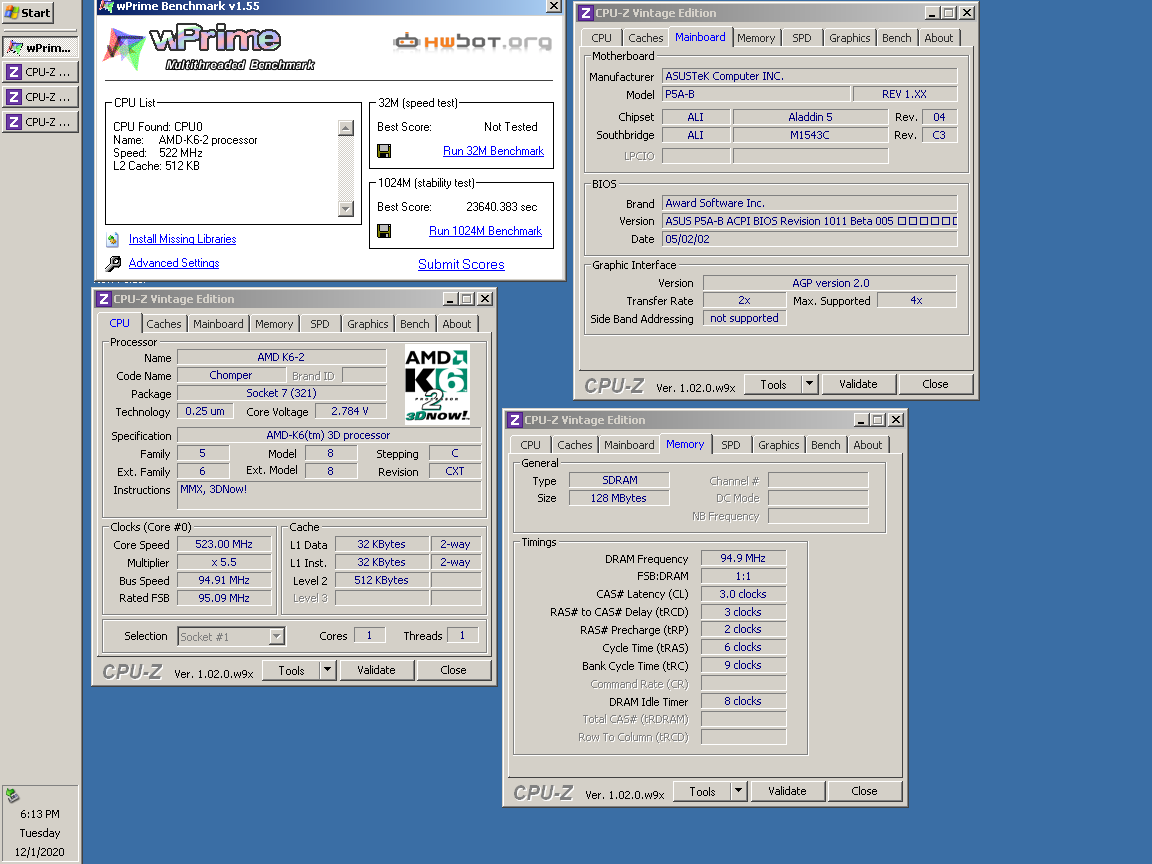Switch to Mainboard tab in CPU window
The width and height of the screenshot is (1152, 864).
218,324
